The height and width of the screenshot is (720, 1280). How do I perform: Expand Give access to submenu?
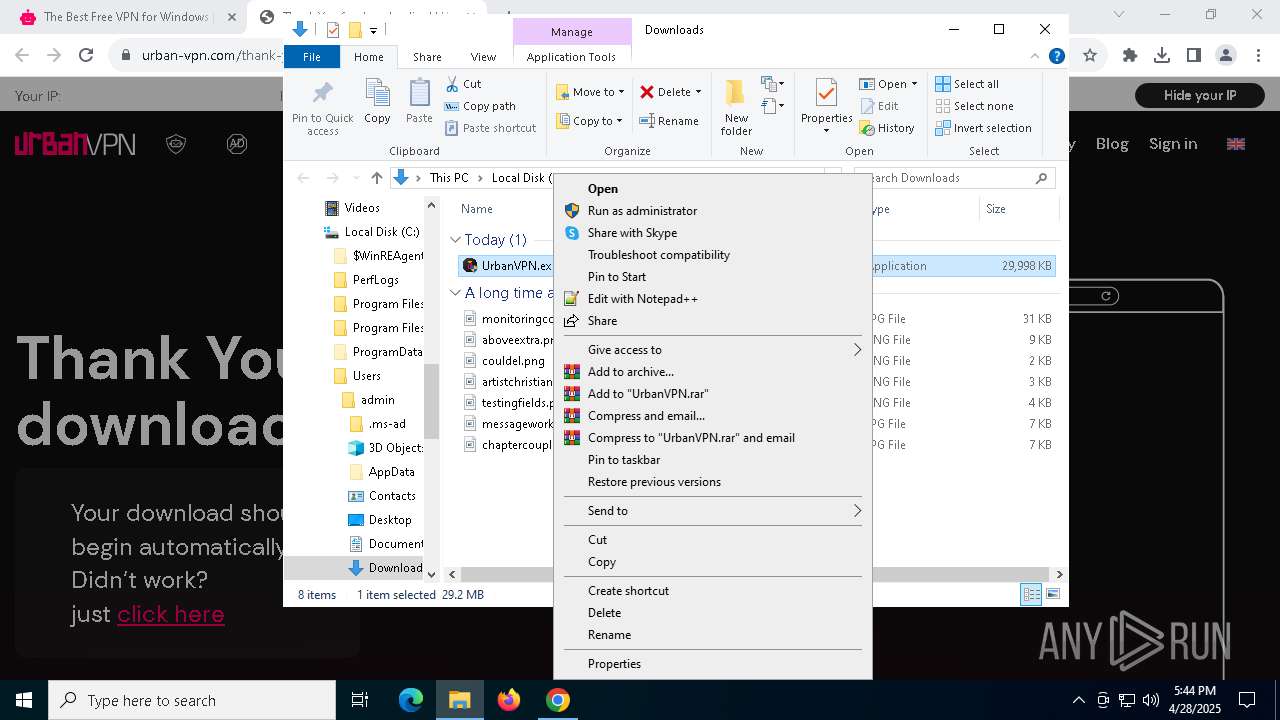click(712, 350)
